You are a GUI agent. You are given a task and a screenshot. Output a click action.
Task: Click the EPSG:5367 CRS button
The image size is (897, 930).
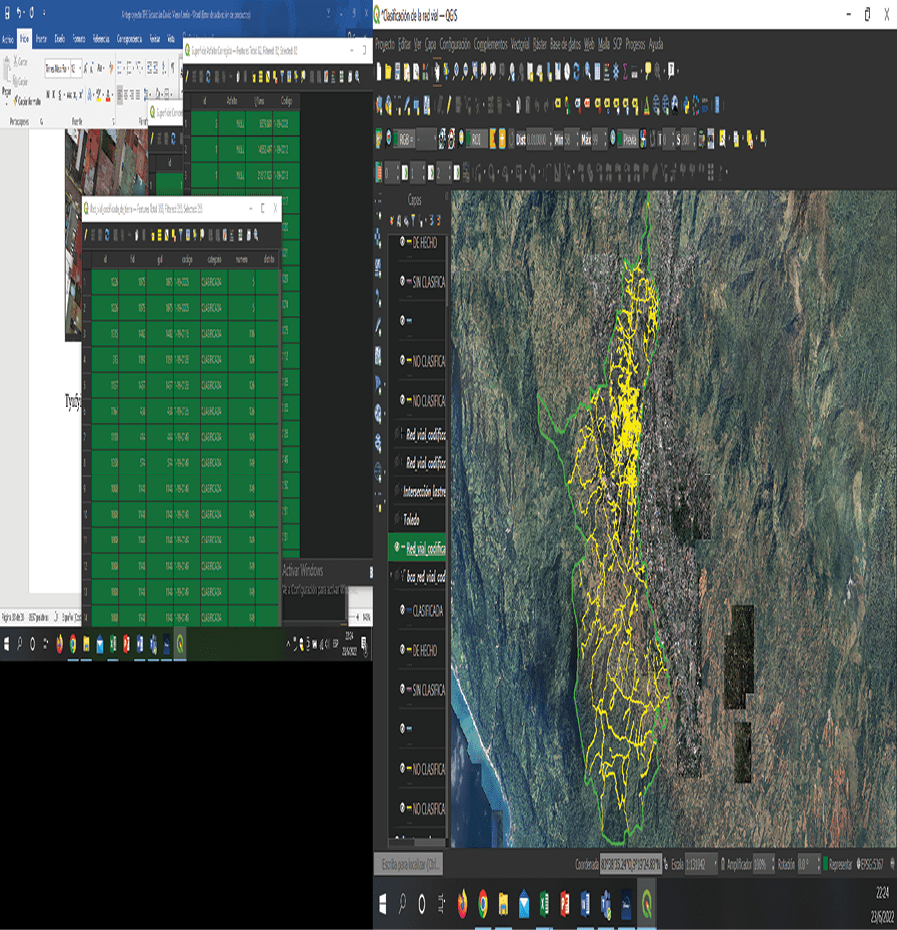(870, 864)
